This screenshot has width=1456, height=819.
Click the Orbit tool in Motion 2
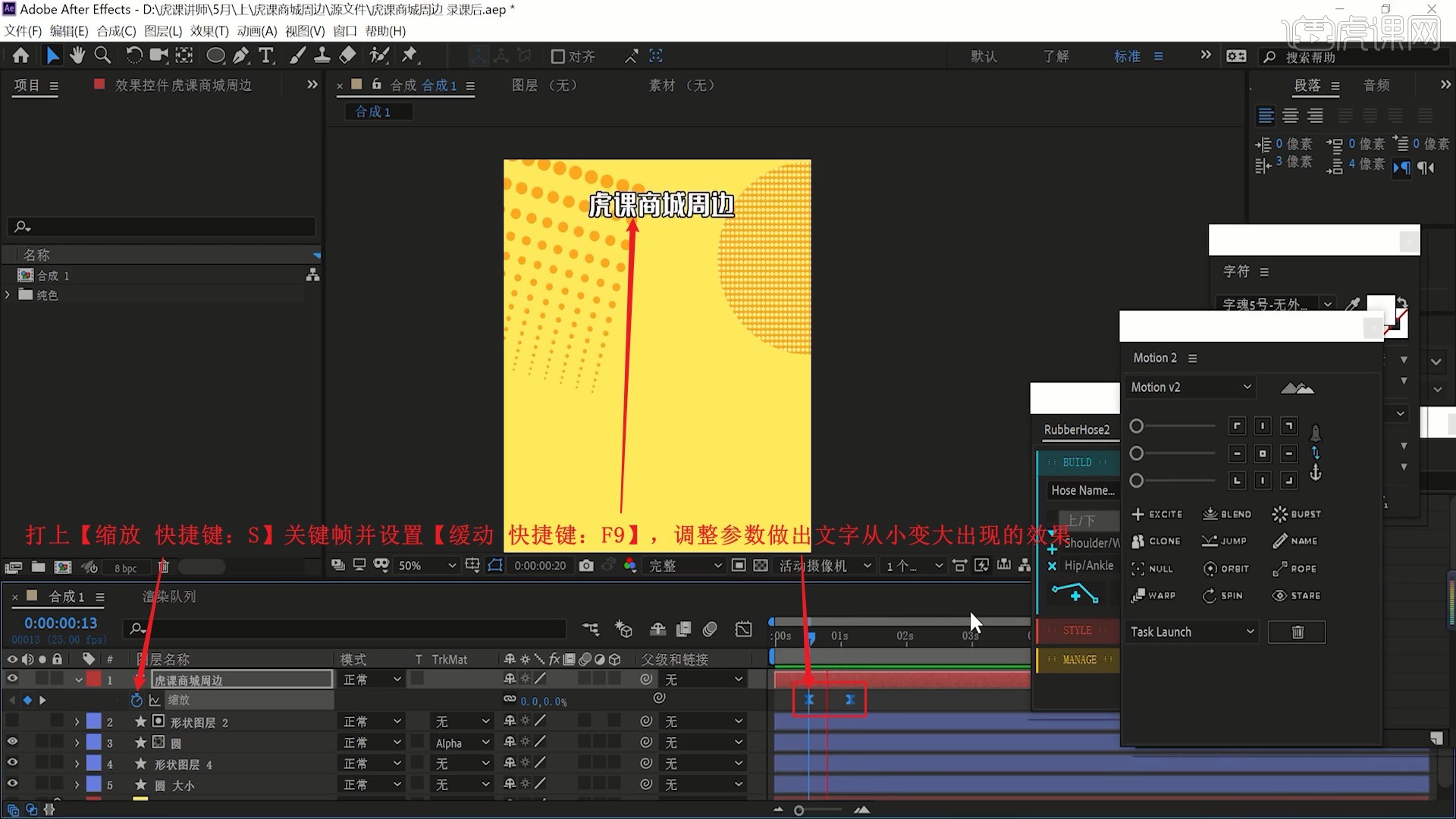coord(1225,569)
